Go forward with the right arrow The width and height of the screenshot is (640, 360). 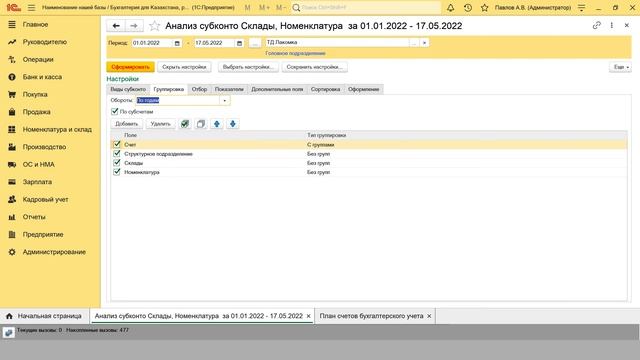(x=134, y=26)
